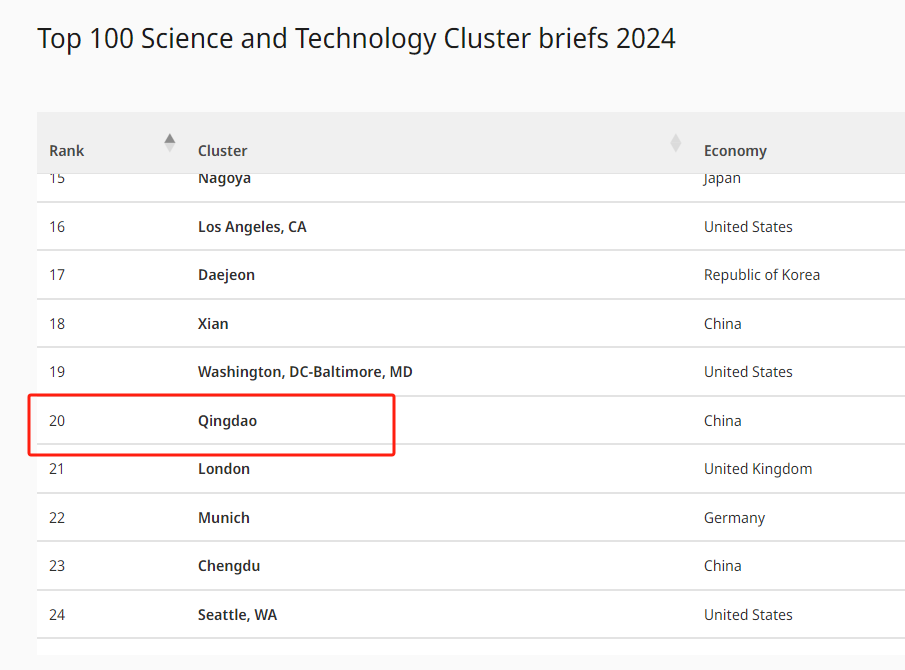The image size is (905, 670).
Task: Open the Los Angeles, CA cluster
Action: coord(252,227)
